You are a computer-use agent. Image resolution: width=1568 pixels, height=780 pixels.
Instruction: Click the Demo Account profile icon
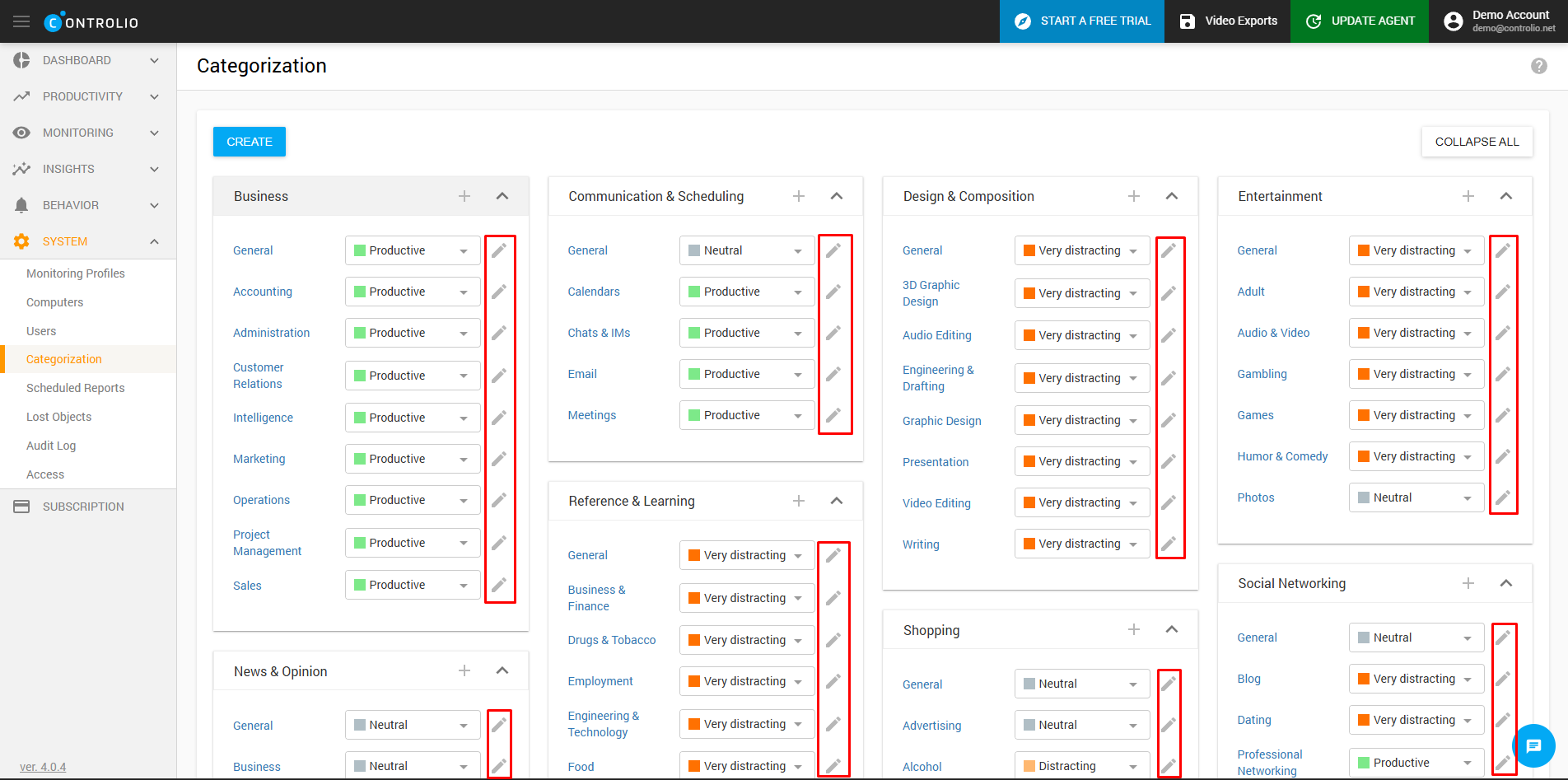click(1454, 21)
